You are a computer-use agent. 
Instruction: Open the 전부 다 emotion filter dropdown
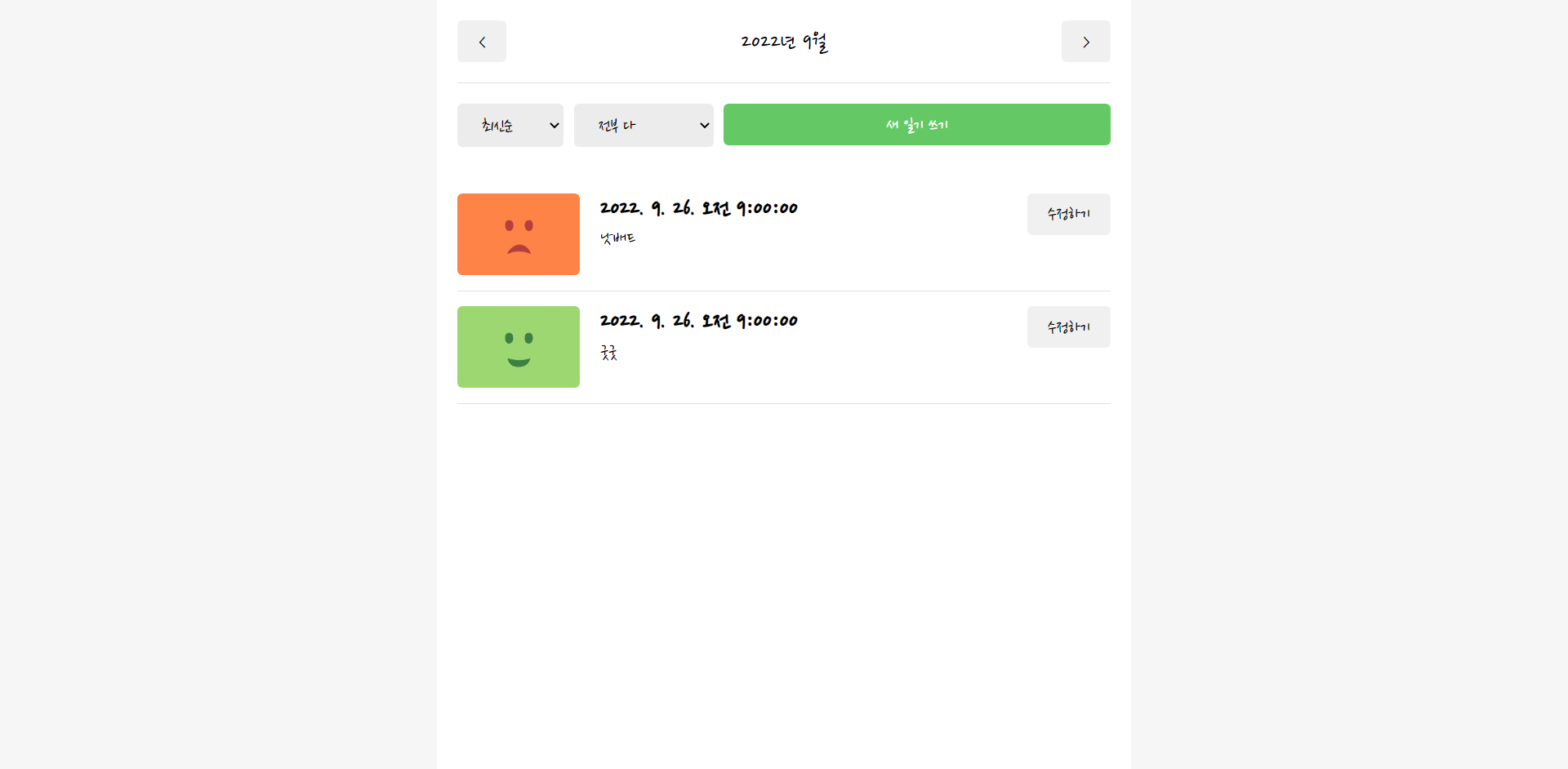point(643,125)
